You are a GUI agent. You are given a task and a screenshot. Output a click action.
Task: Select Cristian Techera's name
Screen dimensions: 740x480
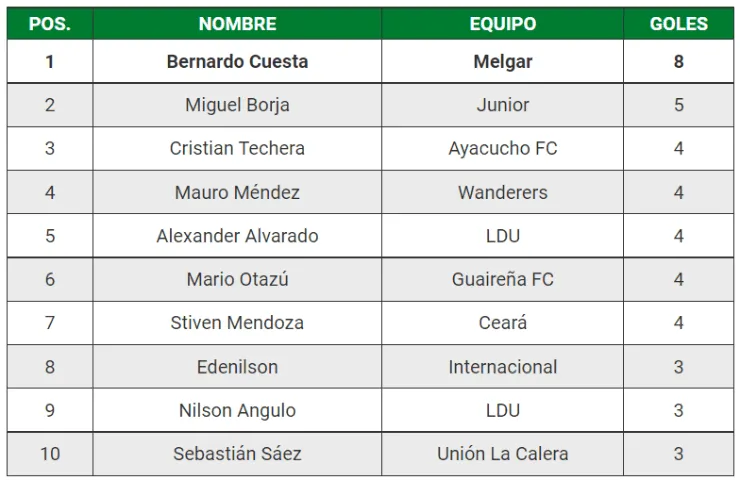237,148
